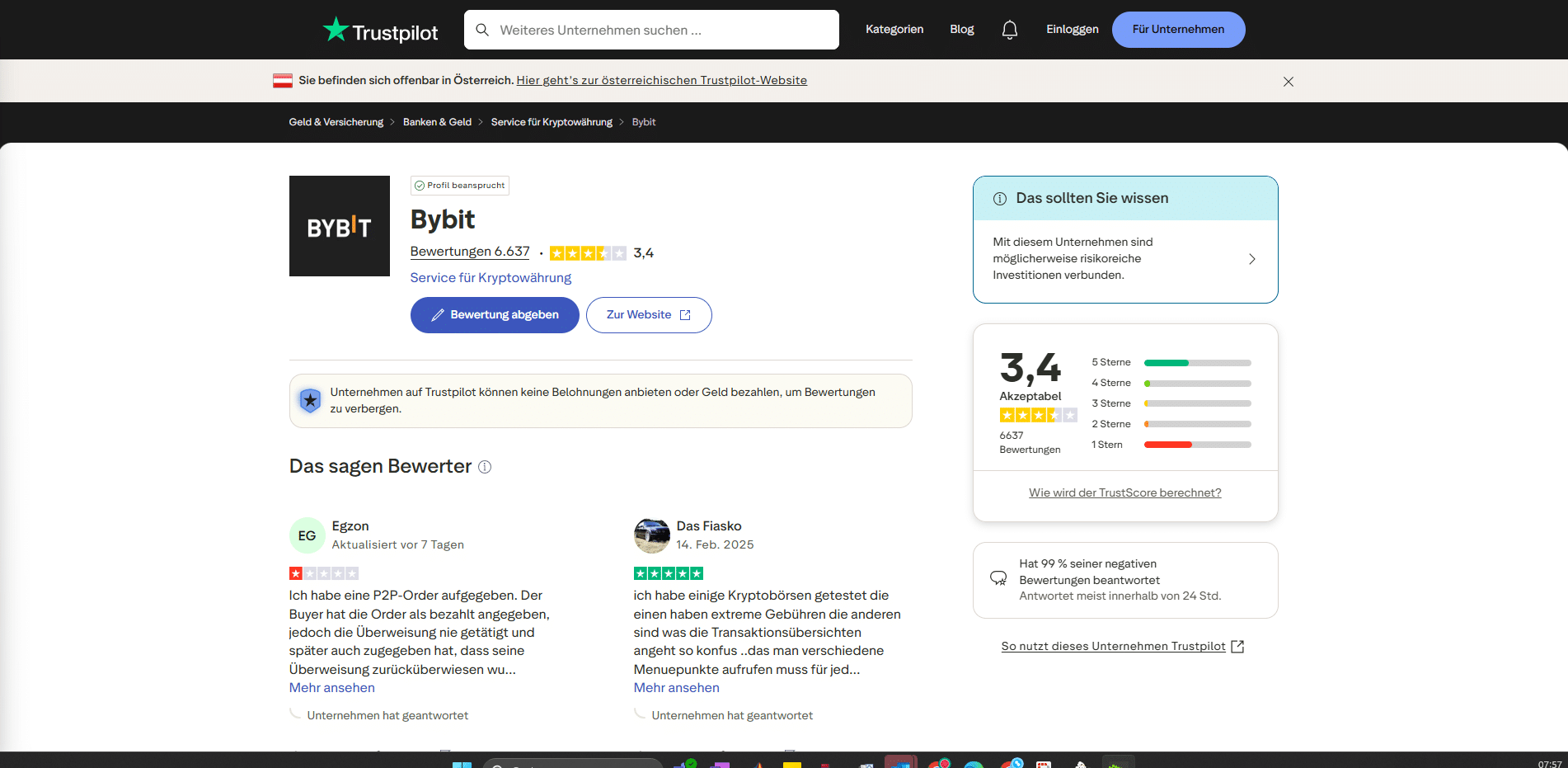The image size is (1568, 768).
Task: Open Service für Kryptowährung breadcrumb
Action: (x=552, y=122)
